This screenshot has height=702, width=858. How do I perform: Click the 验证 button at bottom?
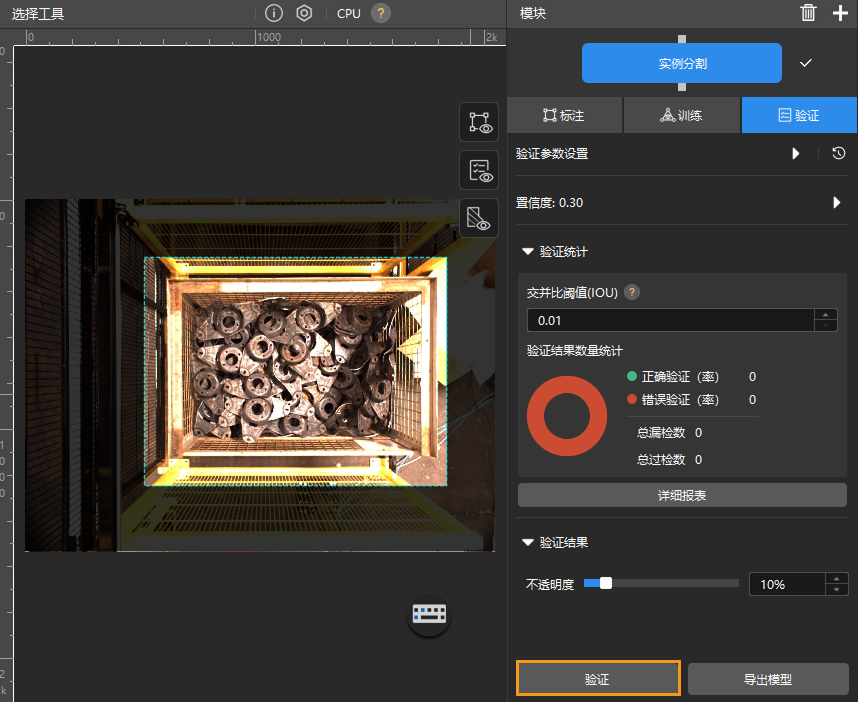pos(598,679)
